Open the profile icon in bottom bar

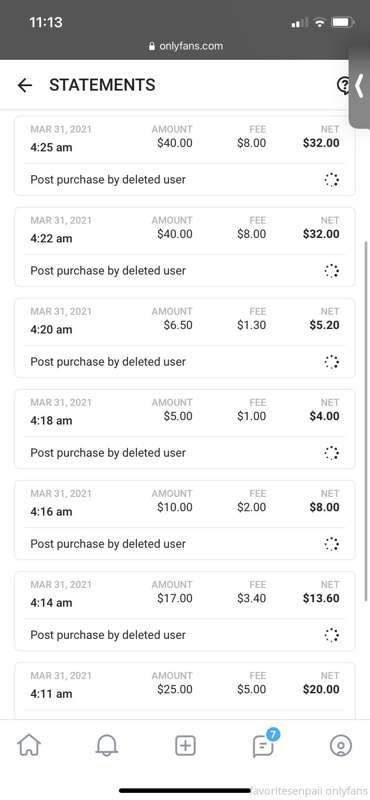coord(340,746)
